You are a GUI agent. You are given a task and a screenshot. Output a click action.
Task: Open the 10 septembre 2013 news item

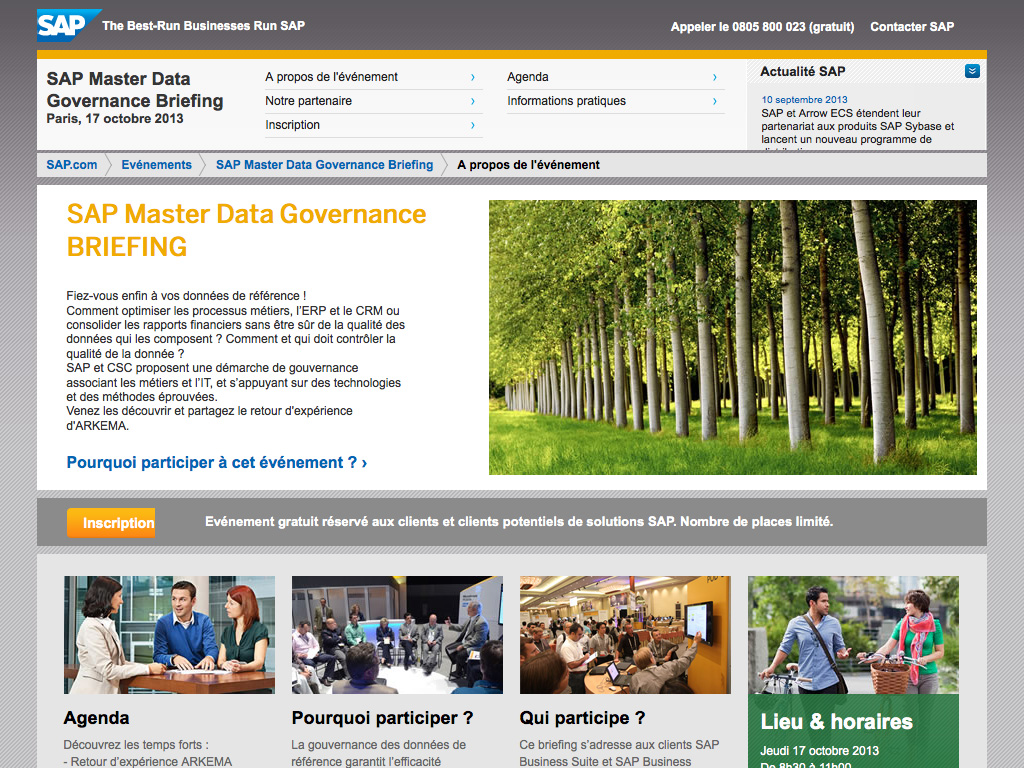click(x=804, y=99)
